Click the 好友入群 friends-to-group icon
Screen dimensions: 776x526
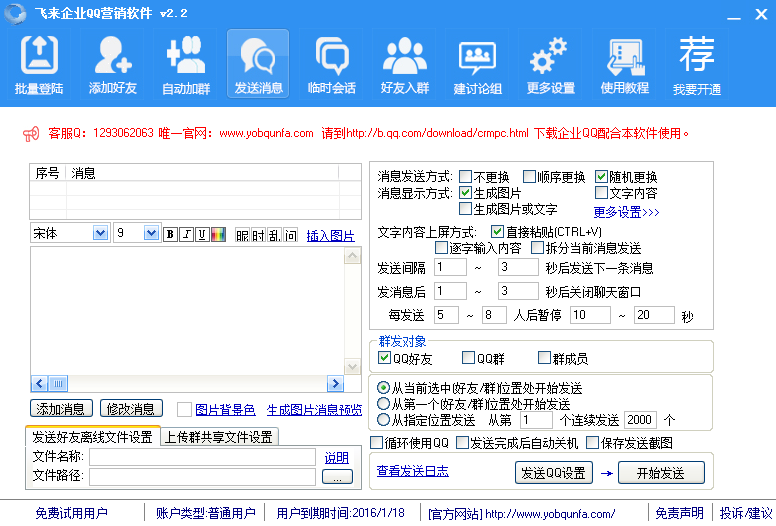click(x=405, y=65)
